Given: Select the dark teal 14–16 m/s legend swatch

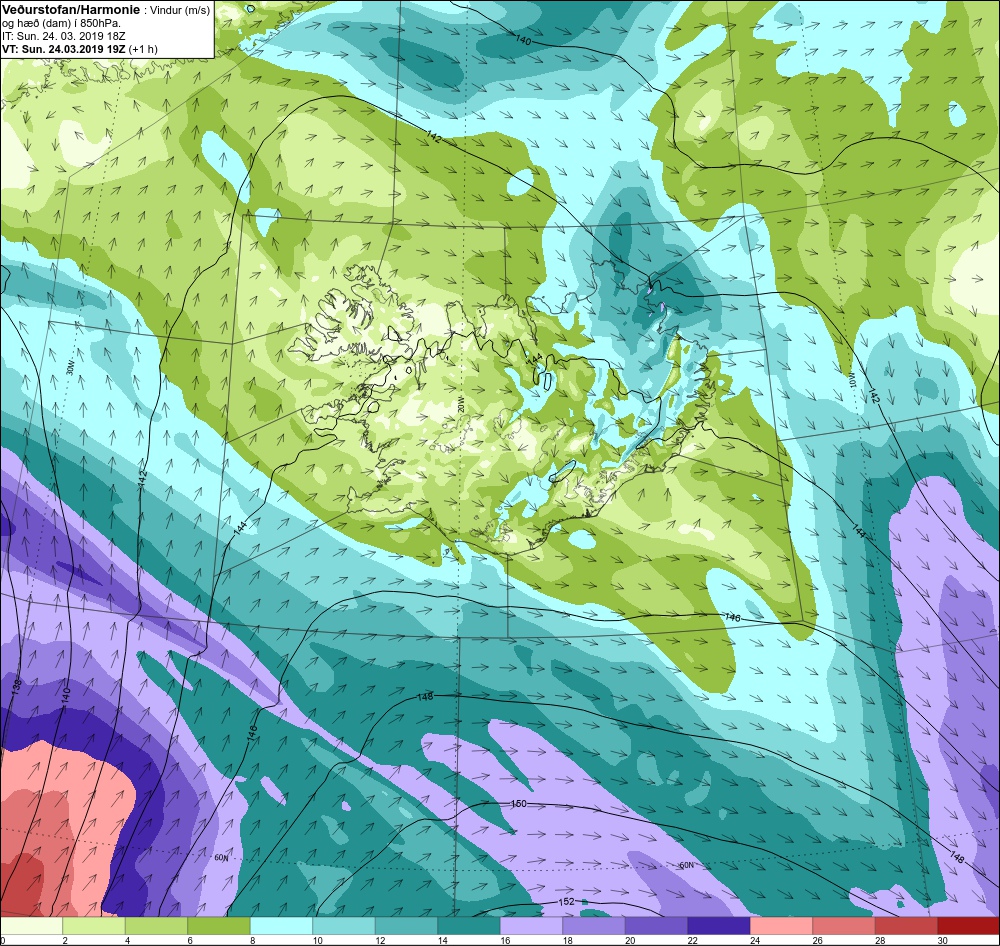Looking at the screenshot, I should tap(469, 926).
